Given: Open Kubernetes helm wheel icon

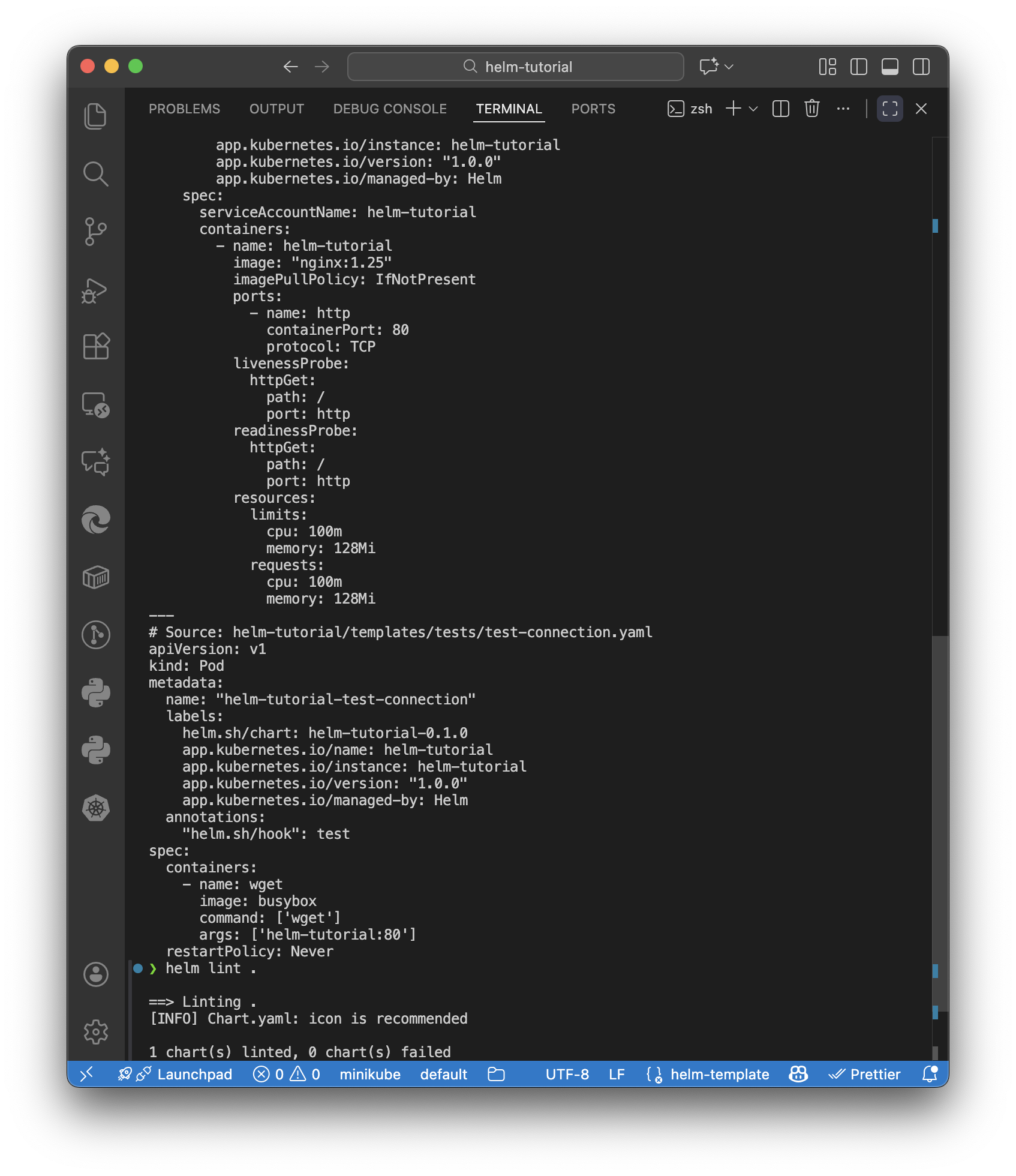Looking at the screenshot, I should coord(95,808).
